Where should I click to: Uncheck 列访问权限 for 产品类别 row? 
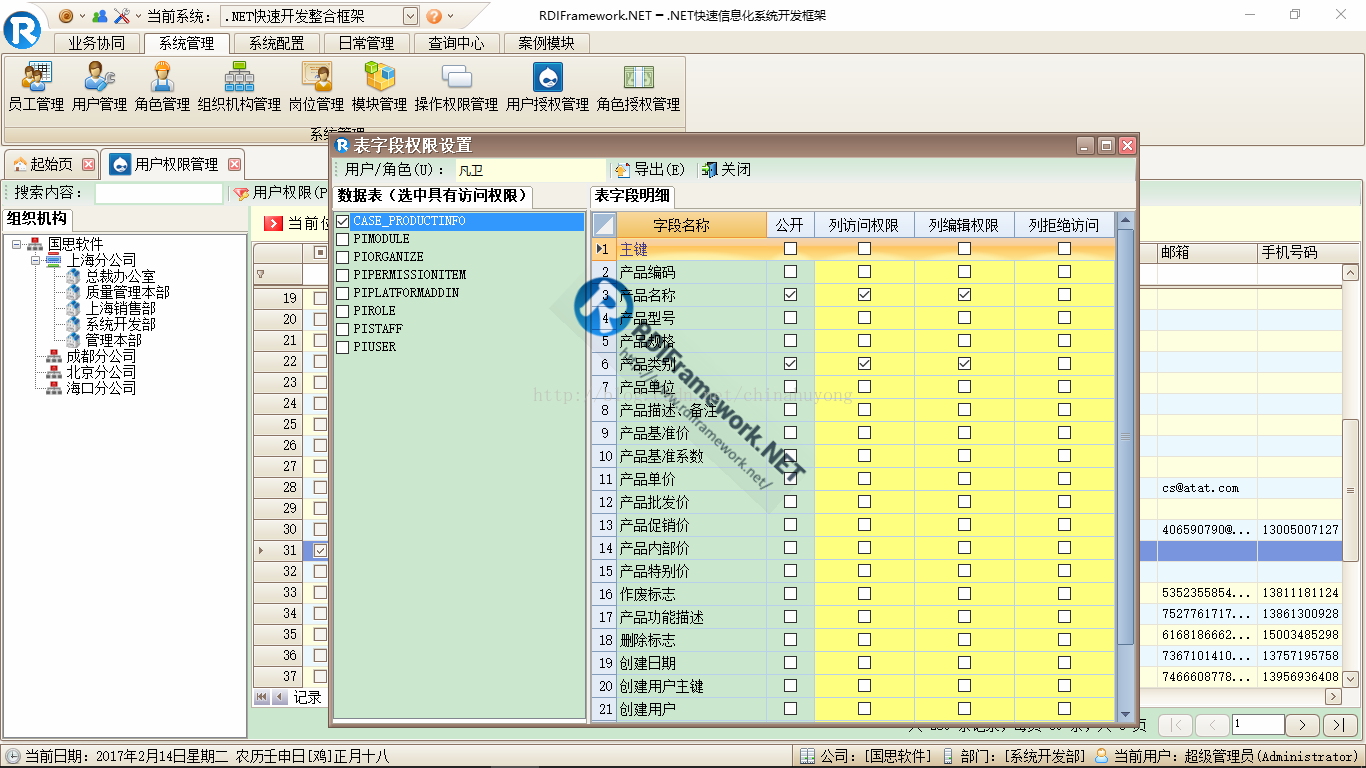[864, 364]
